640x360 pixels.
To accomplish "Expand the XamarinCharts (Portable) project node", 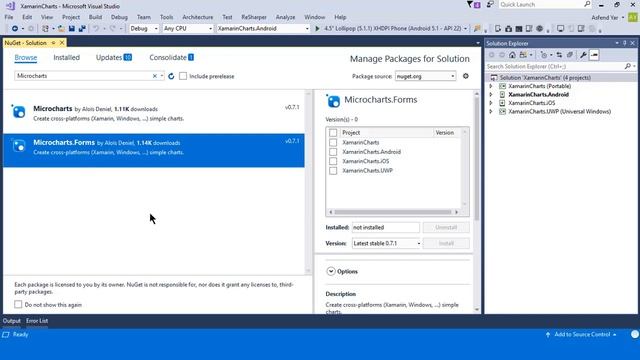I will (x=491, y=86).
